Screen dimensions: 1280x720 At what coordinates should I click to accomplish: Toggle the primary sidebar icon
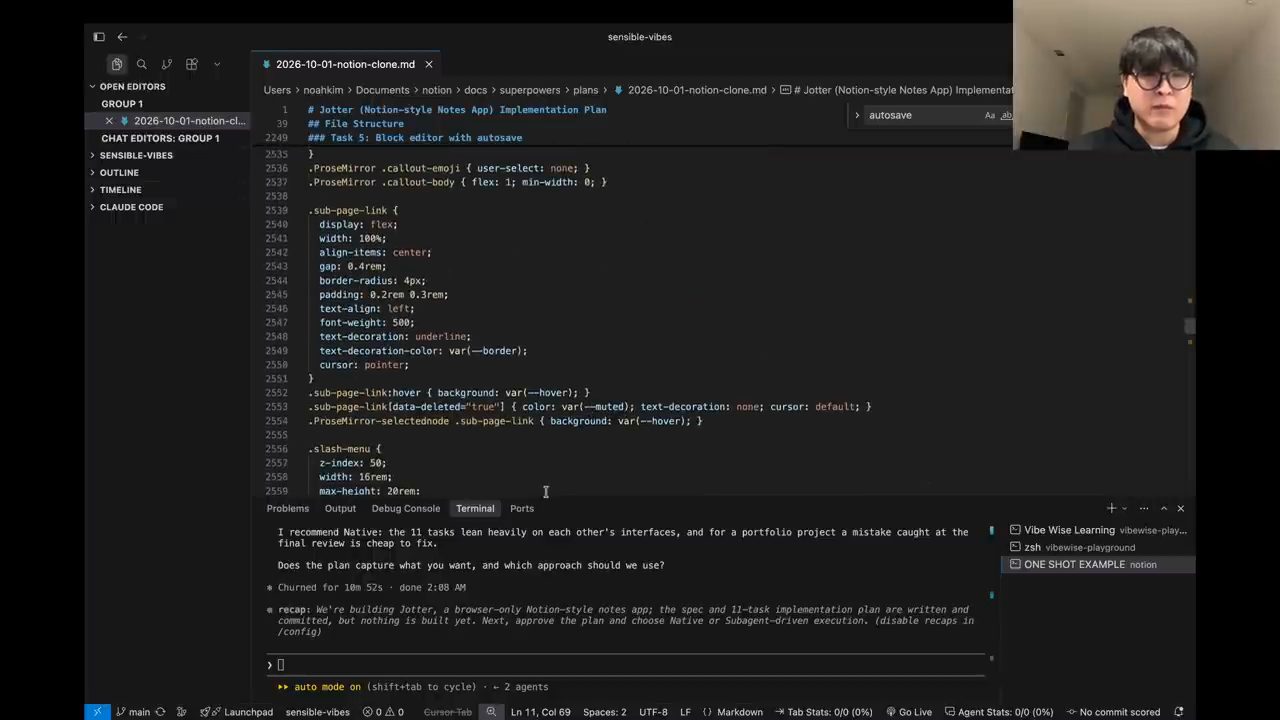pos(99,37)
